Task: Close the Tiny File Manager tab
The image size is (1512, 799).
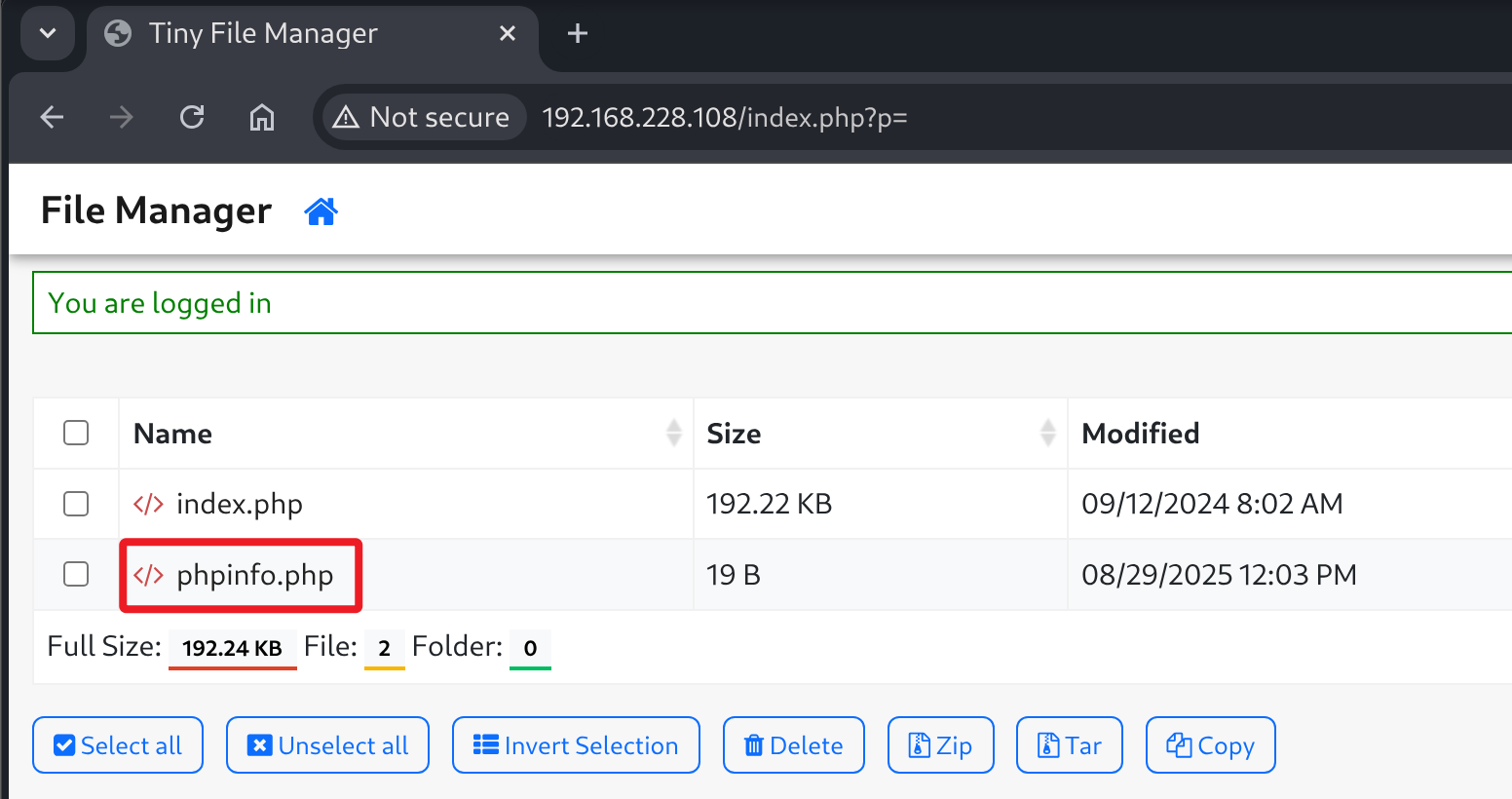Action: [x=507, y=34]
